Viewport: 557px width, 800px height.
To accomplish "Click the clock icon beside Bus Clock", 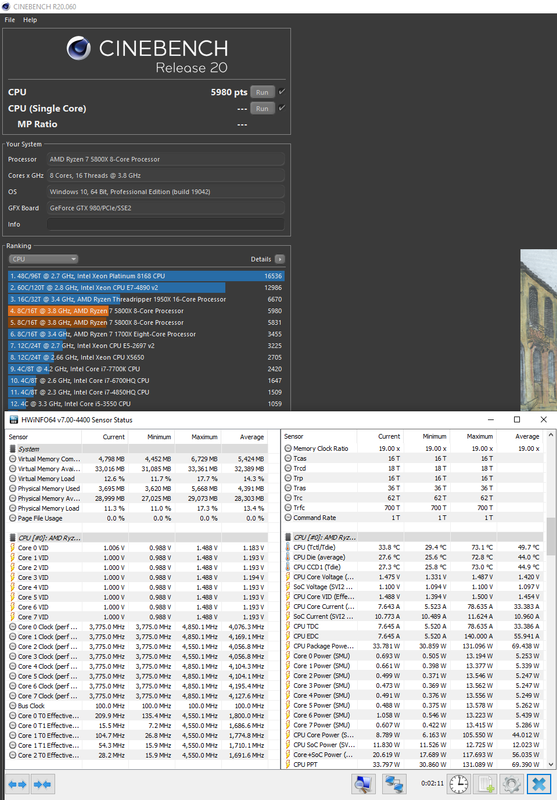I will click(13, 706).
